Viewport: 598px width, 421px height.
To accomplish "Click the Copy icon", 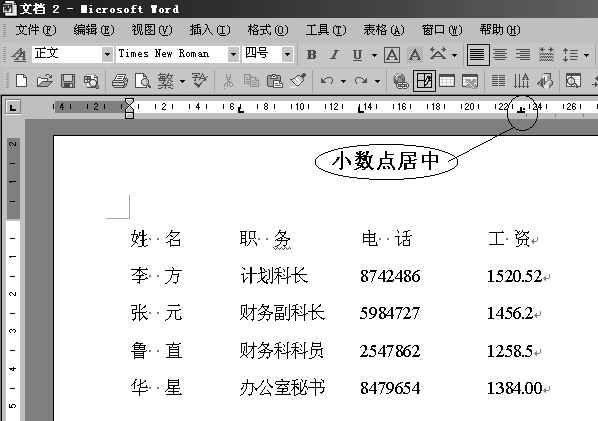I will pyautogui.click(x=251, y=81).
